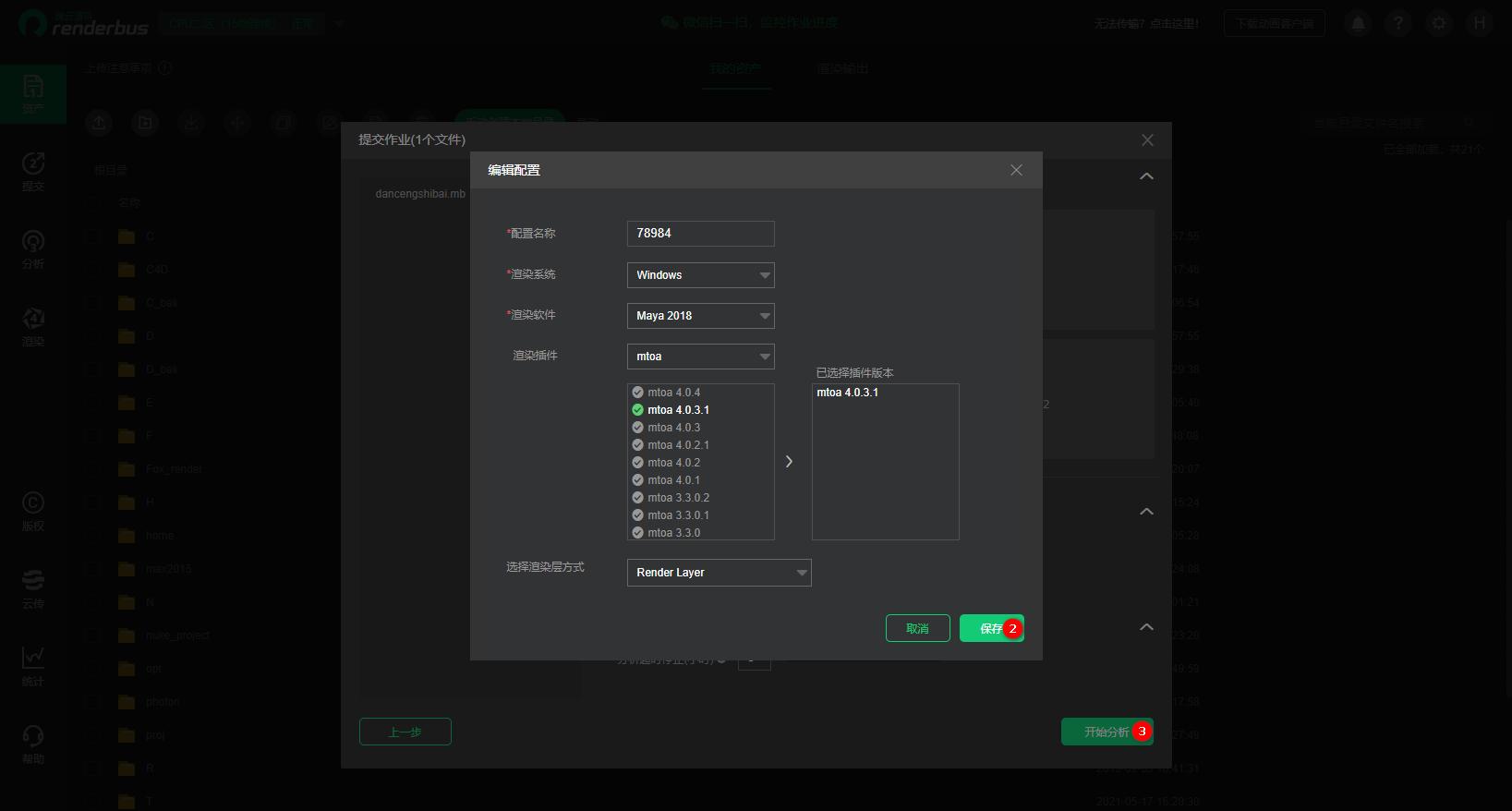Click the 配置名称 field containing 78984
The image size is (1512, 811).
(x=700, y=234)
